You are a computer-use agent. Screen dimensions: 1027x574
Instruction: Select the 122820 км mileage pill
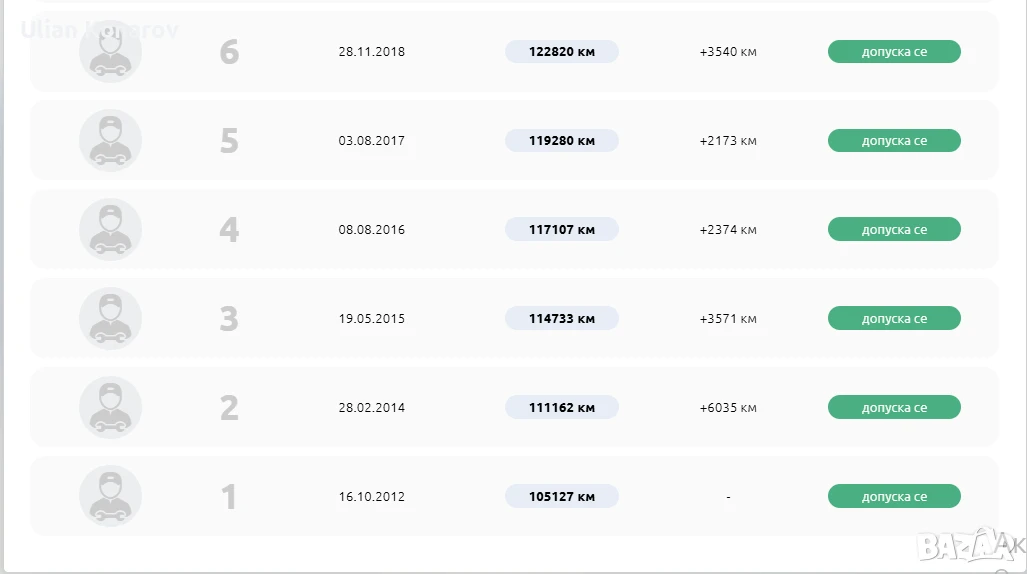point(562,52)
